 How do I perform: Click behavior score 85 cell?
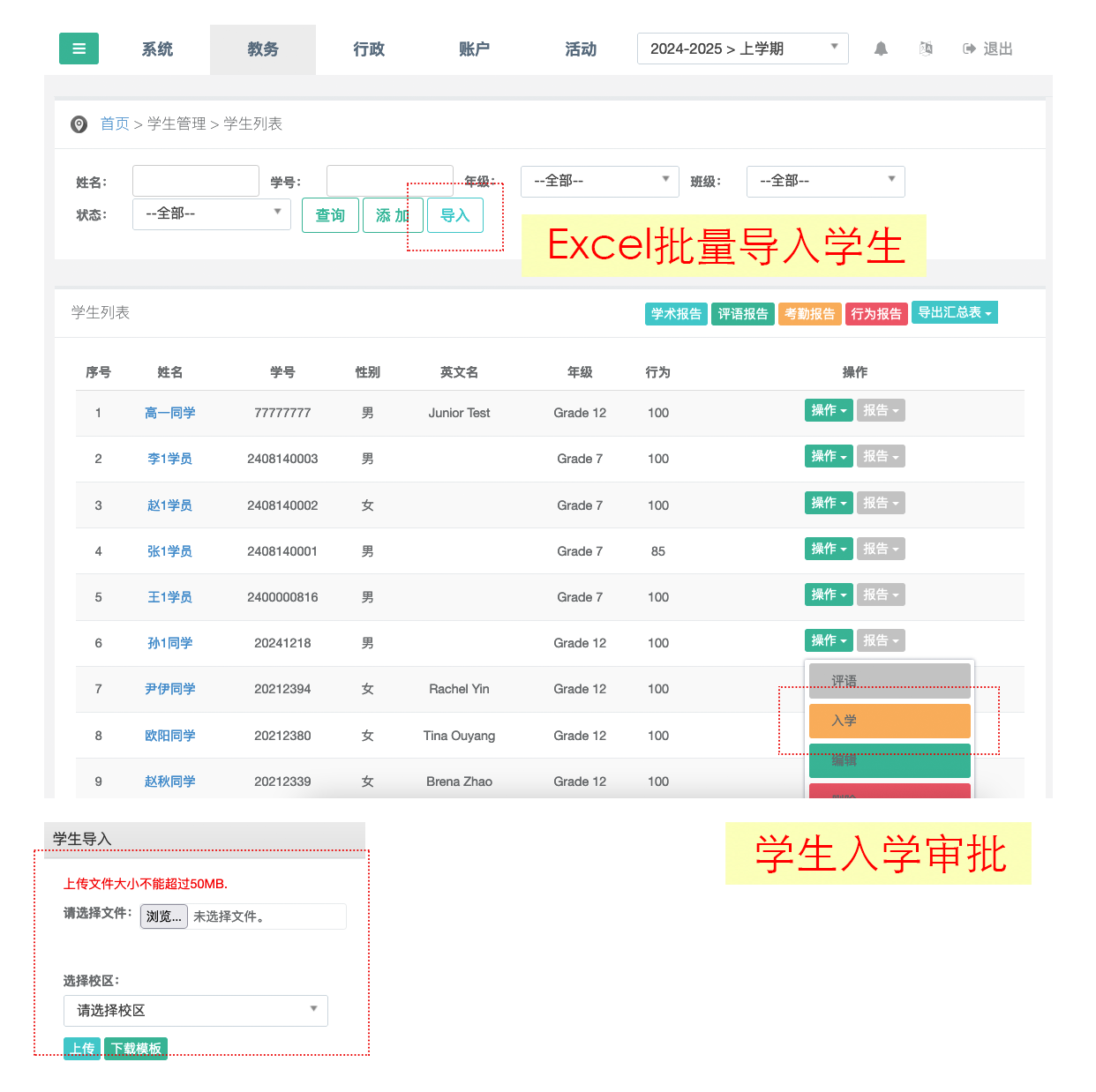pyautogui.click(x=658, y=551)
